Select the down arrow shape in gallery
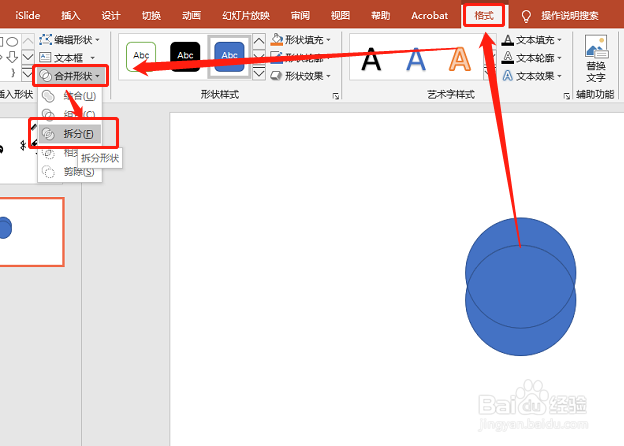 pyautogui.click(x=12, y=57)
